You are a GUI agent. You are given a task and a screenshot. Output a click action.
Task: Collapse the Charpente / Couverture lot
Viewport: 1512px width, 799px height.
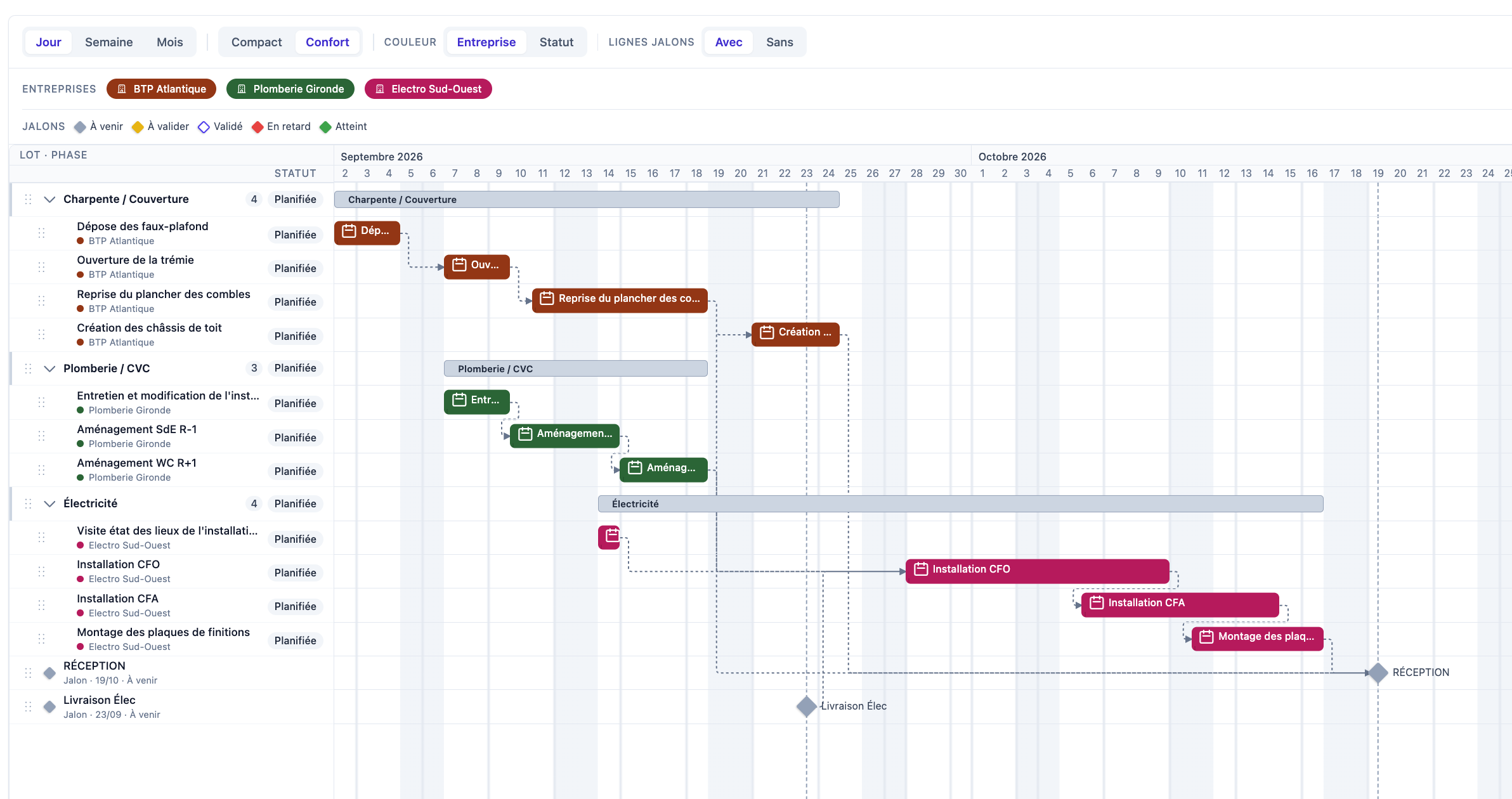49,199
